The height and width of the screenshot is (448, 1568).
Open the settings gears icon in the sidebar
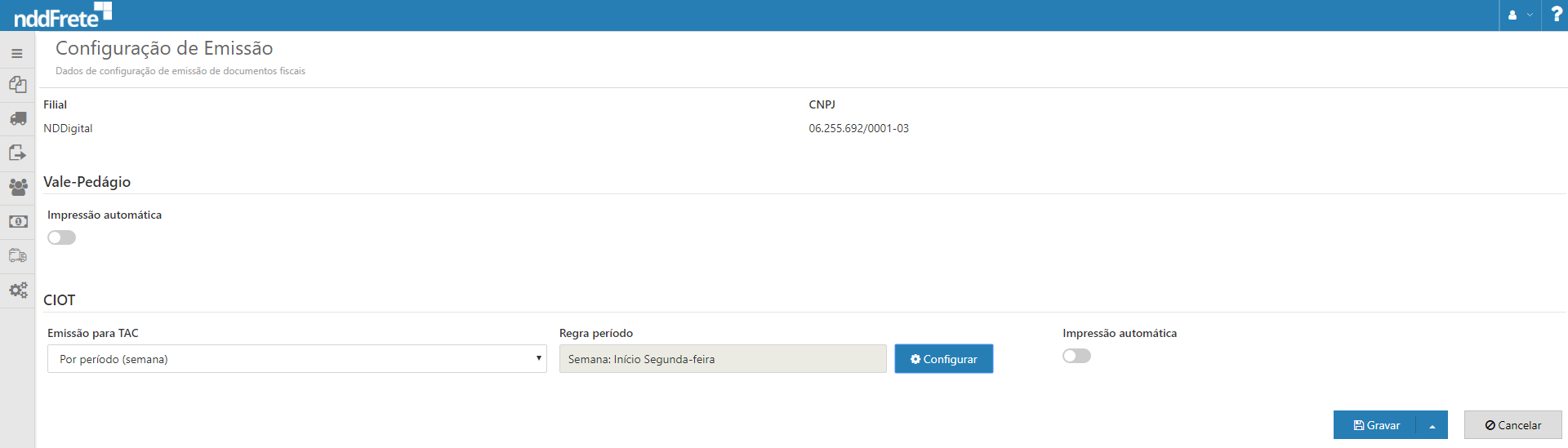17,291
